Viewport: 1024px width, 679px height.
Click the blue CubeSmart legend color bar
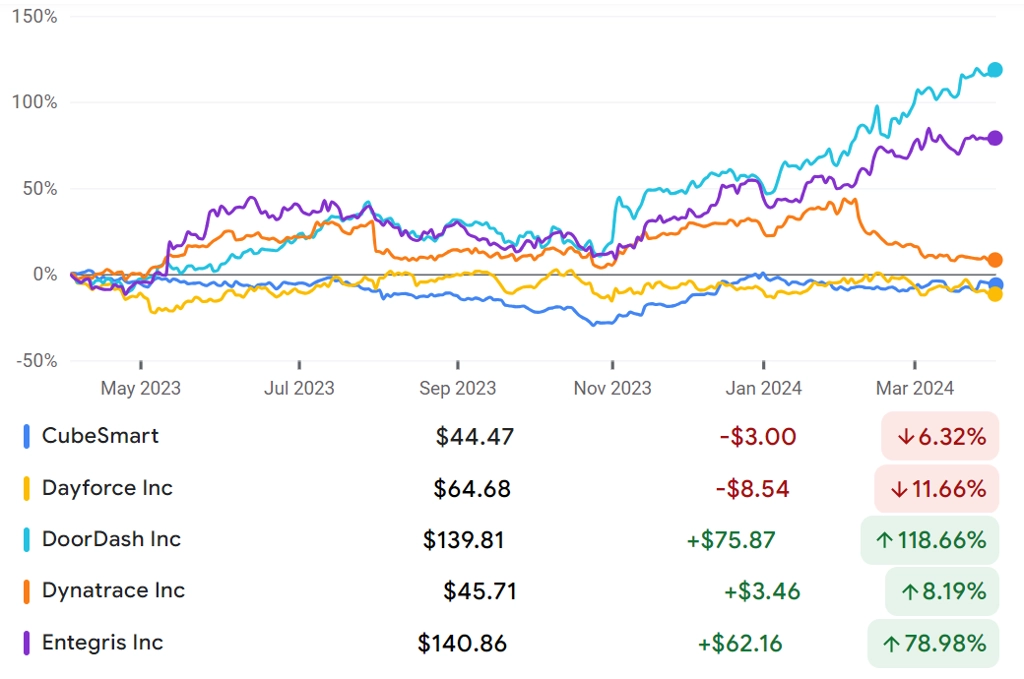pos(26,436)
